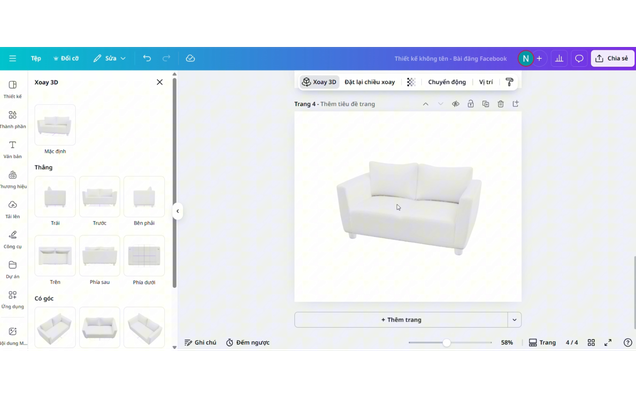Open the Công cụ tools tab

13,239
